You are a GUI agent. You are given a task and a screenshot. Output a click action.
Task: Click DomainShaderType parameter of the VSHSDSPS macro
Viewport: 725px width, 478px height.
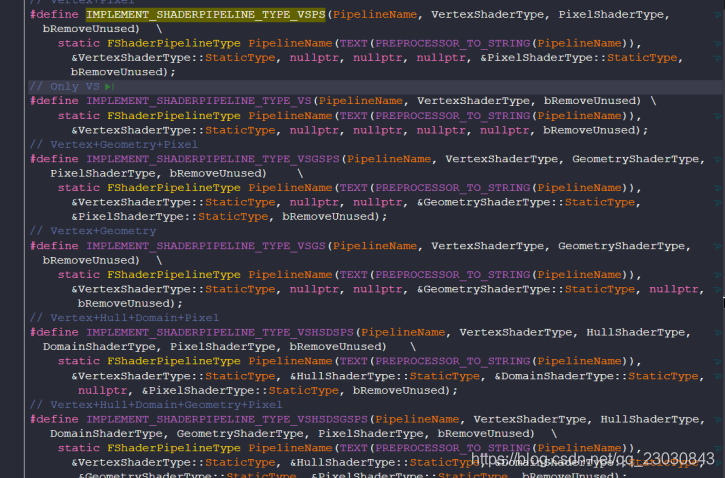click(99, 347)
